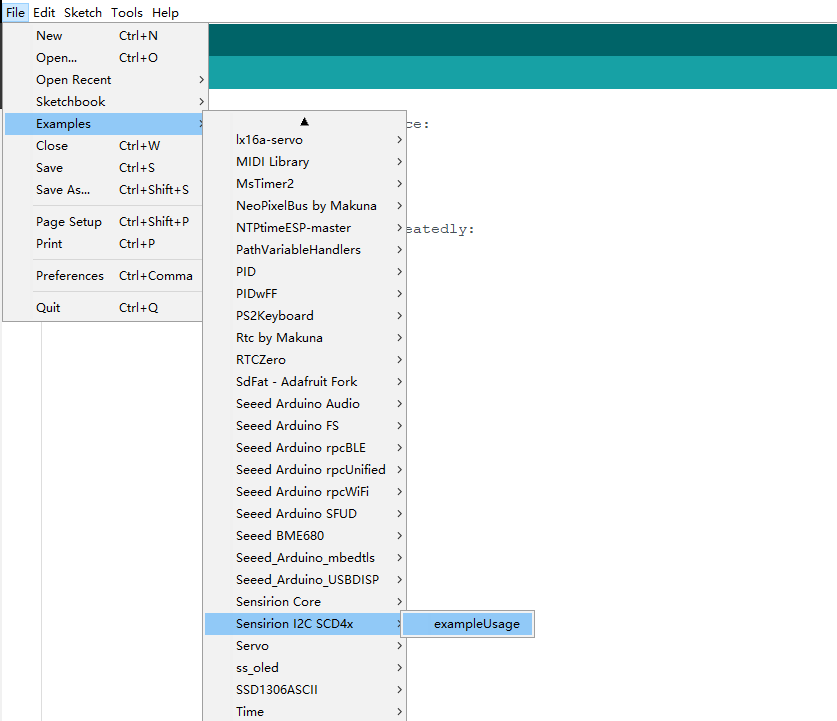837x721 pixels.
Task: Open the PIDwFF examples submenu
Action: 305,294
